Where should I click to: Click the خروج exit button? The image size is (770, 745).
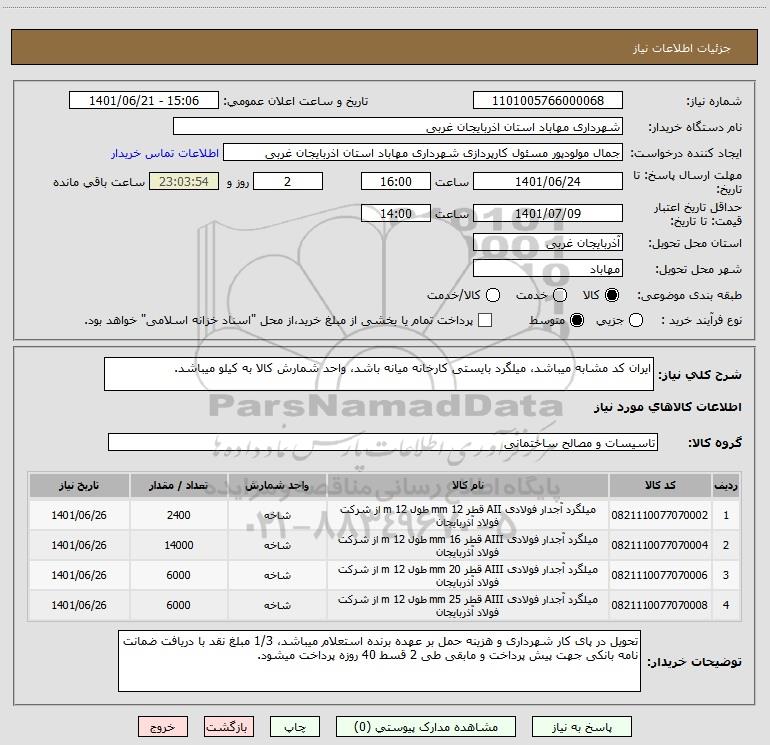click(163, 727)
